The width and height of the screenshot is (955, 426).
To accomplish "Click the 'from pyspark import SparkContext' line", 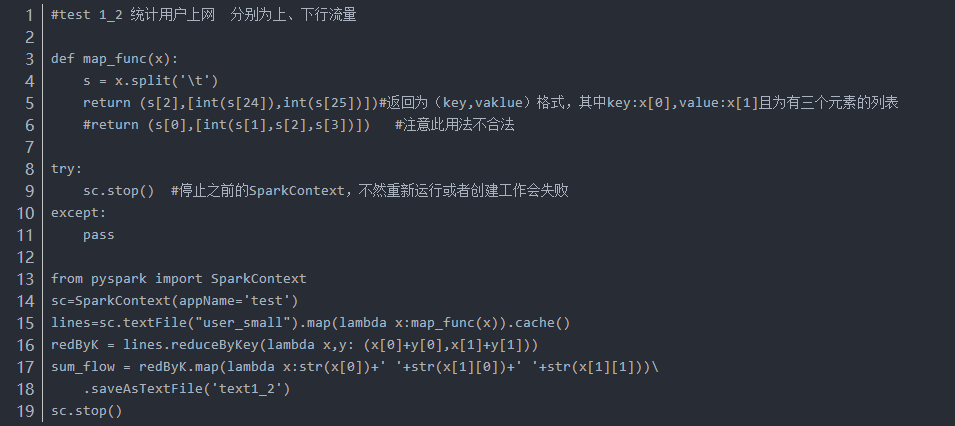I will click(179, 278).
